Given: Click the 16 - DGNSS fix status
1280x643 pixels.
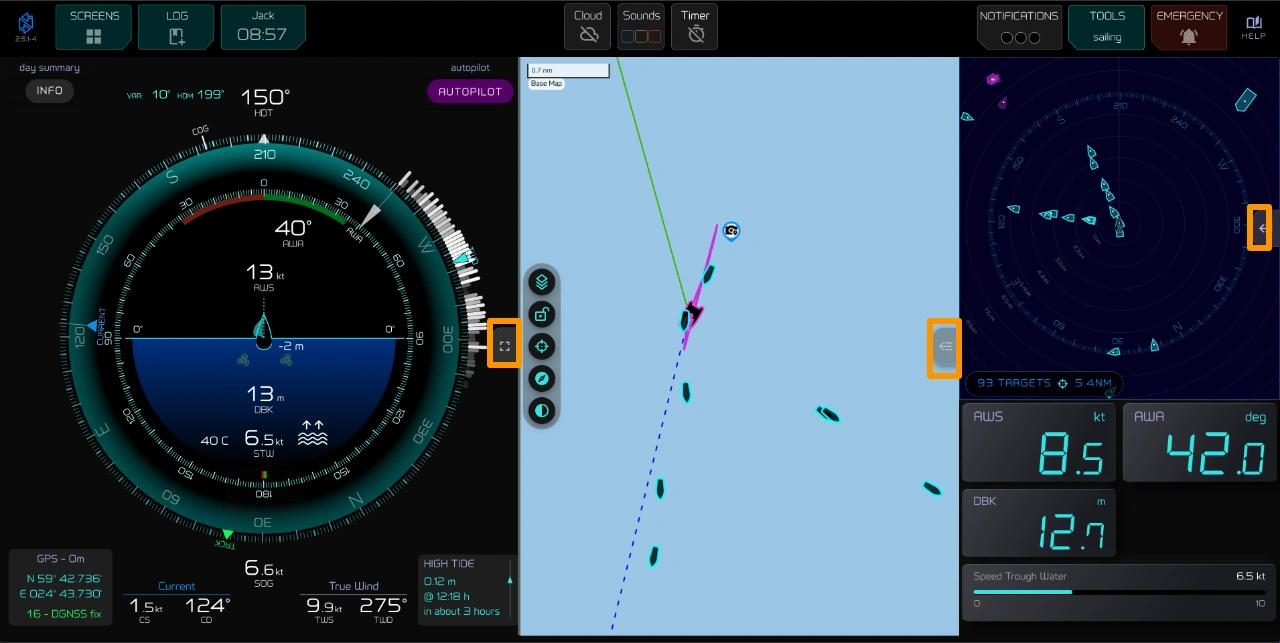Looking at the screenshot, I should [x=65, y=613].
